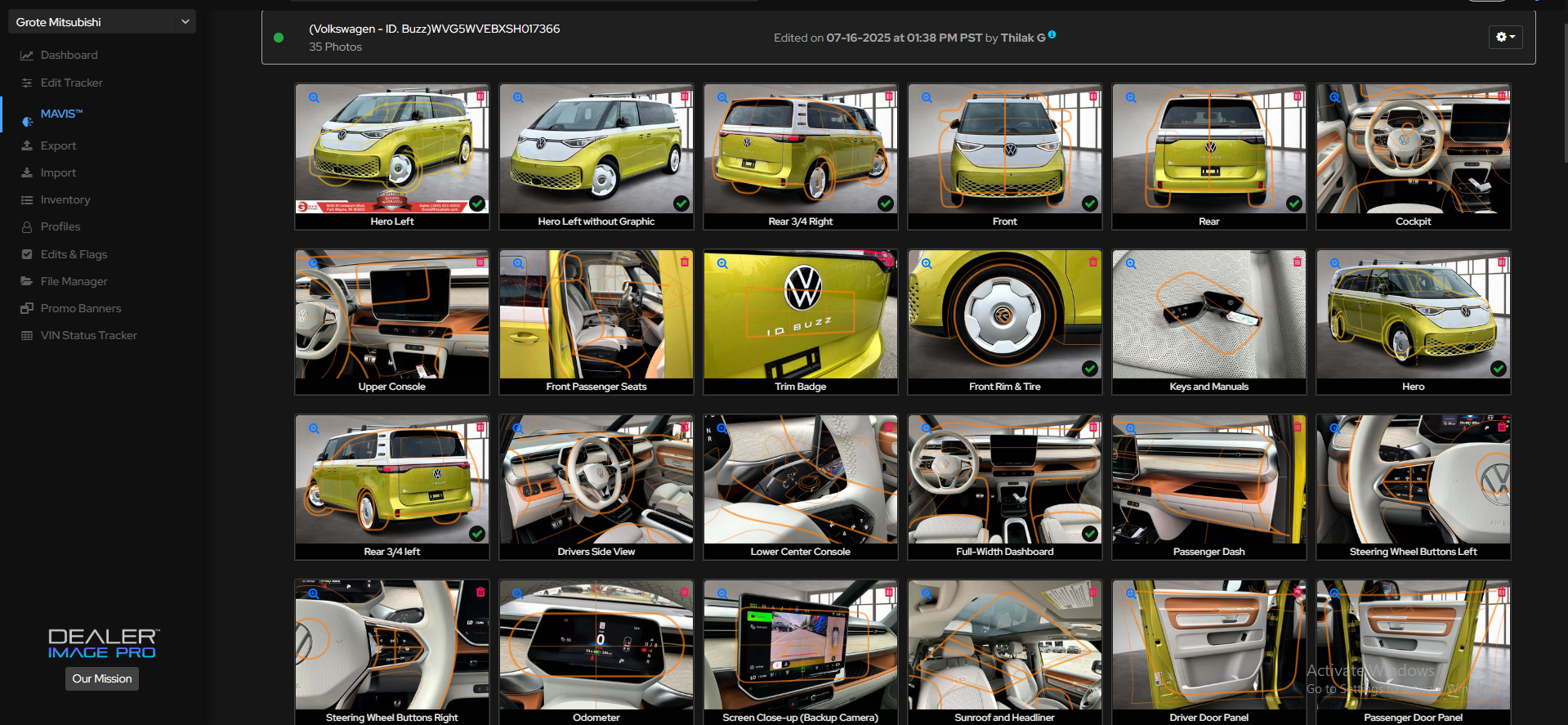
Task: Click the green status dot beside the VIN
Action: click(x=279, y=38)
